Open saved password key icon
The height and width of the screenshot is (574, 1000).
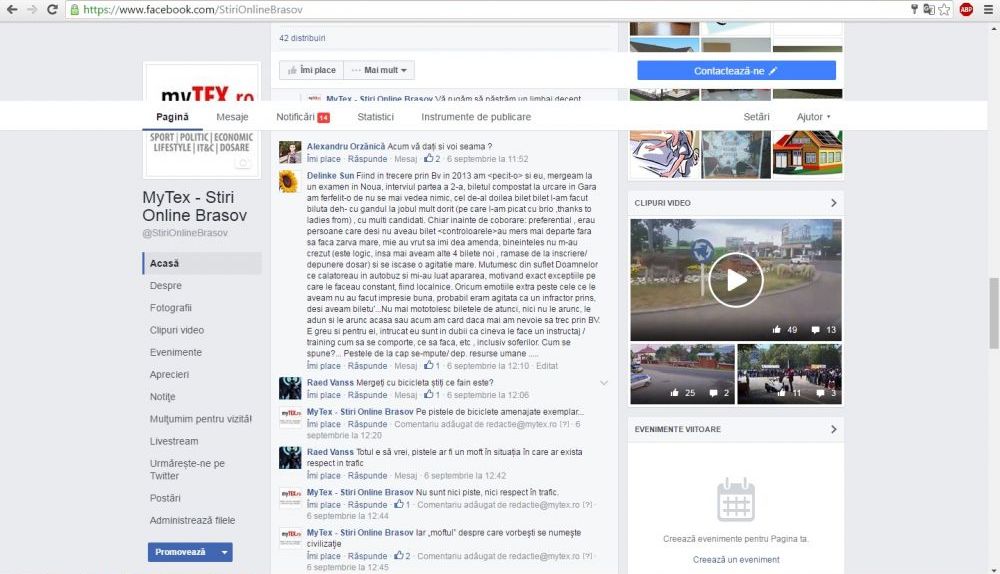point(914,9)
